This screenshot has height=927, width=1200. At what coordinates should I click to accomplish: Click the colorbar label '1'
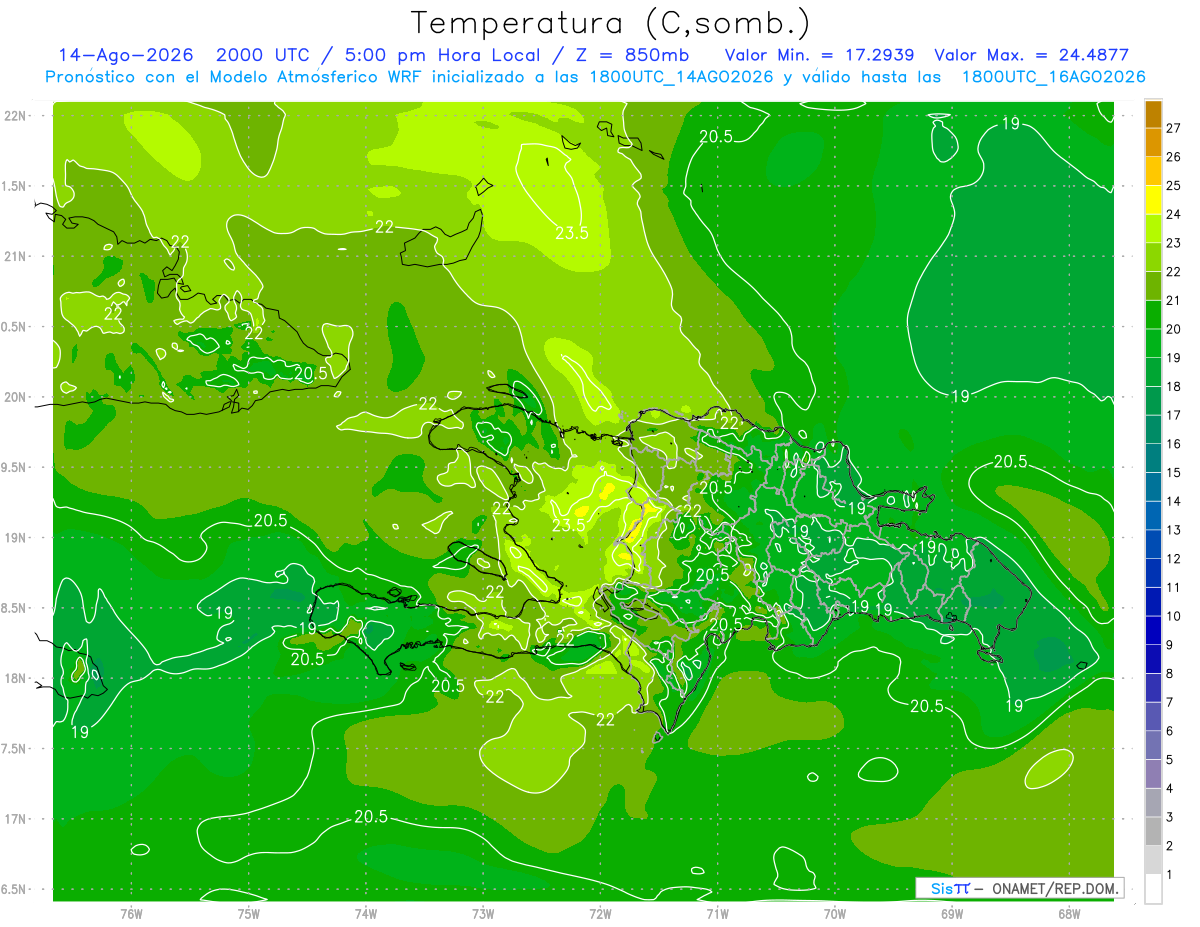click(x=1171, y=875)
